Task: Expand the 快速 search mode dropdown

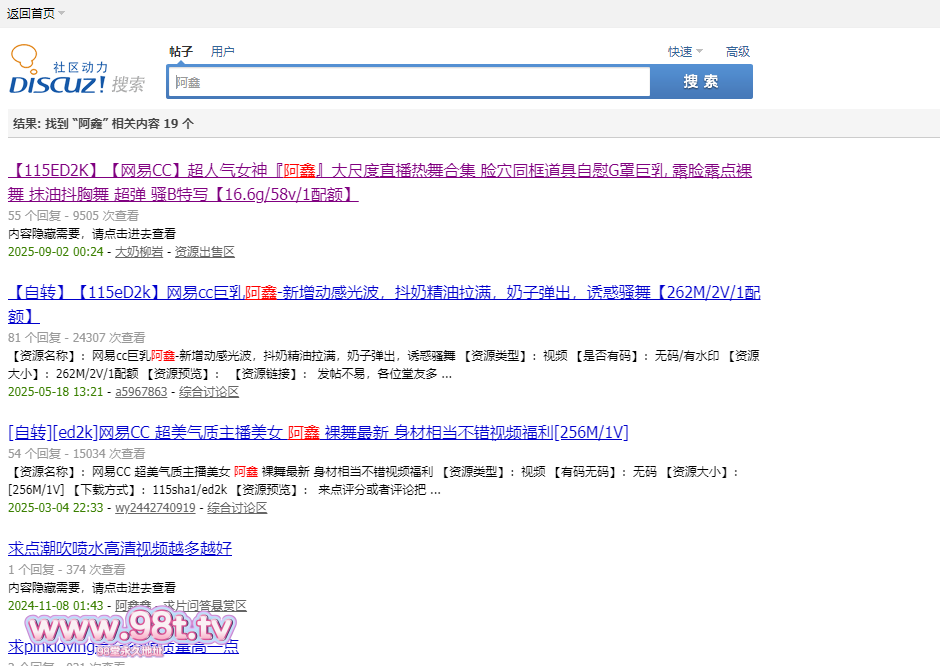Action: coord(685,52)
